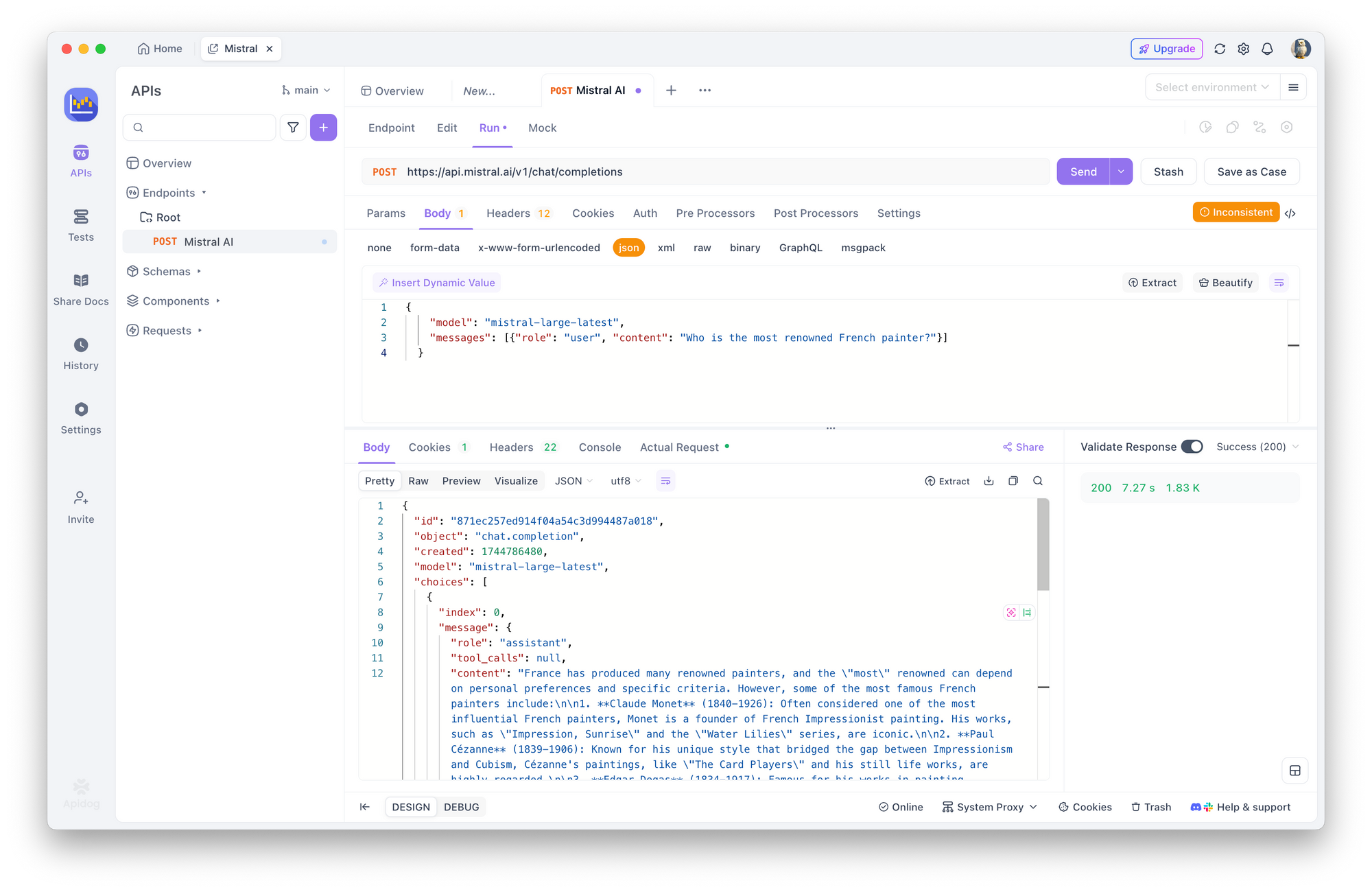The width and height of the screenshot is (1372, 892).
Task: Open the utf8 encoding dropdown
Action: 626,481
